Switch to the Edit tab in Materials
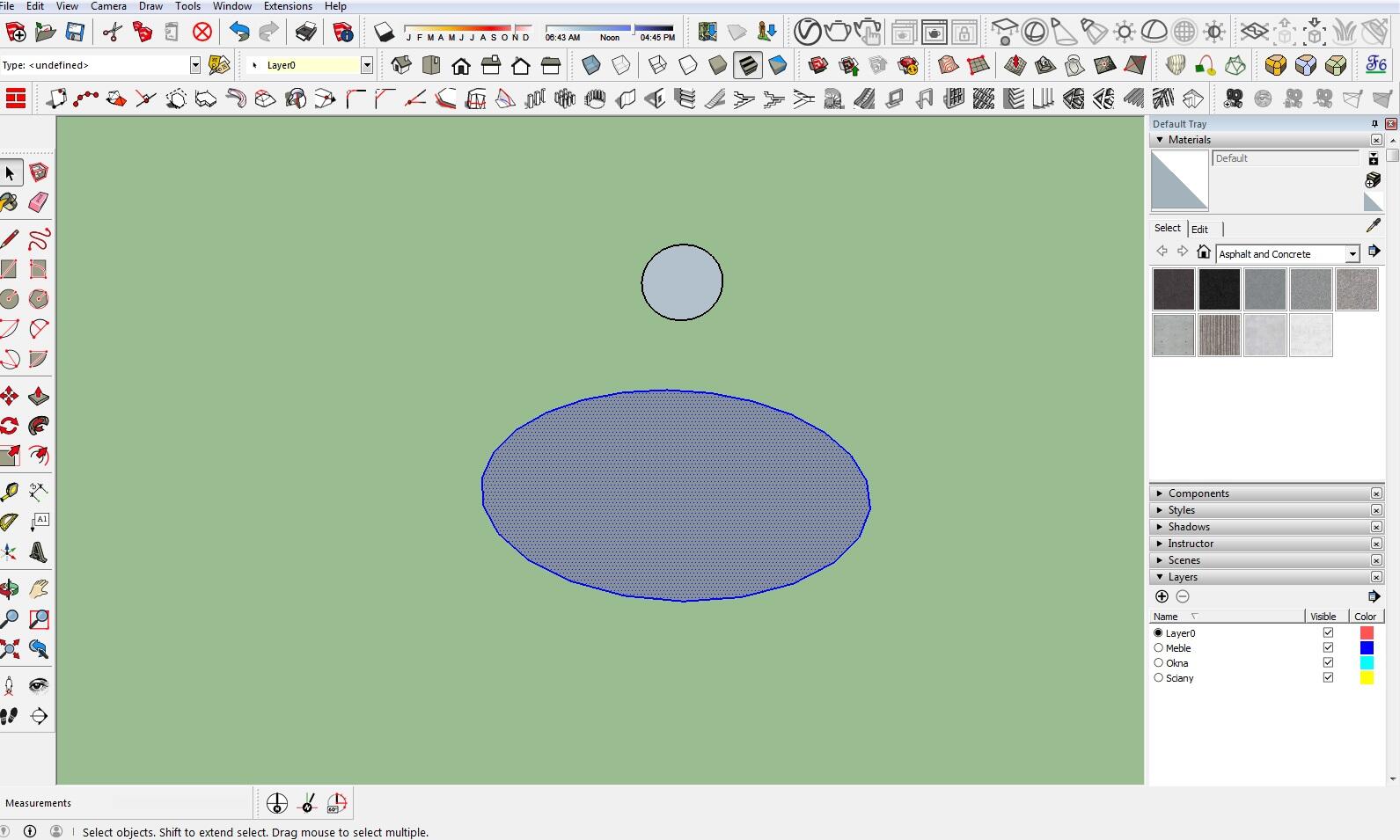The image size is (1400, 840). click(x=1199, y=229)
